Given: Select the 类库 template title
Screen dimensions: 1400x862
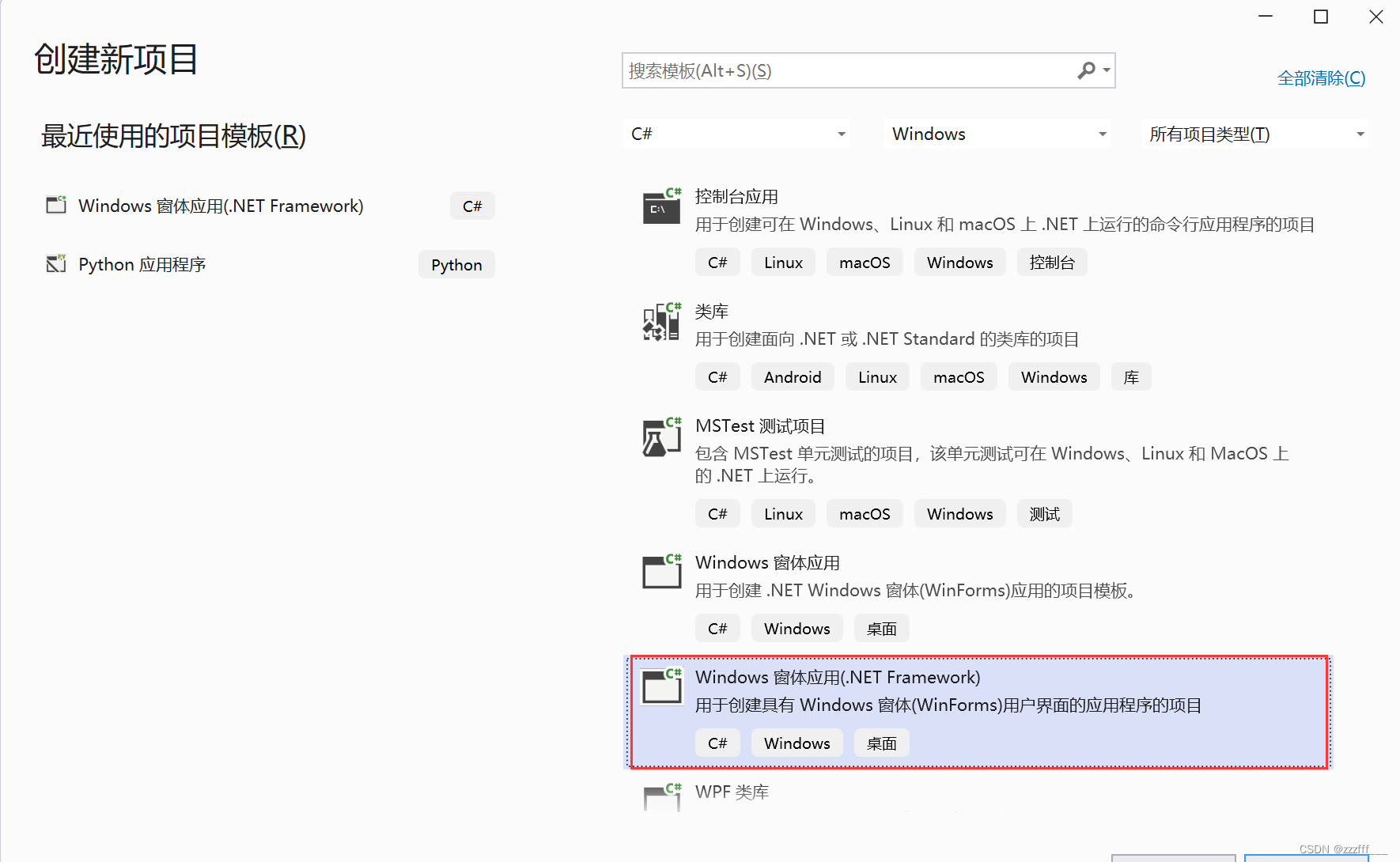Looking at the screenshot, I should click(x=712, y=311).
